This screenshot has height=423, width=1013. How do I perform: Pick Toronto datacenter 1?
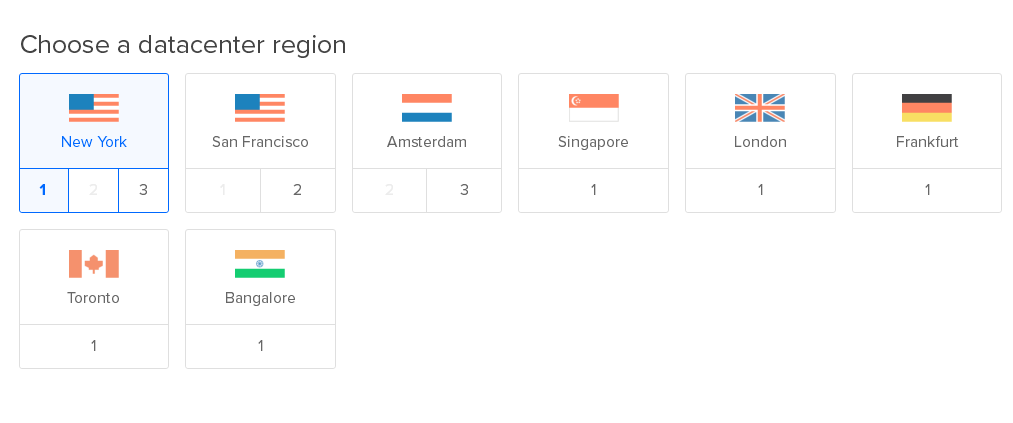pos(94,346)
